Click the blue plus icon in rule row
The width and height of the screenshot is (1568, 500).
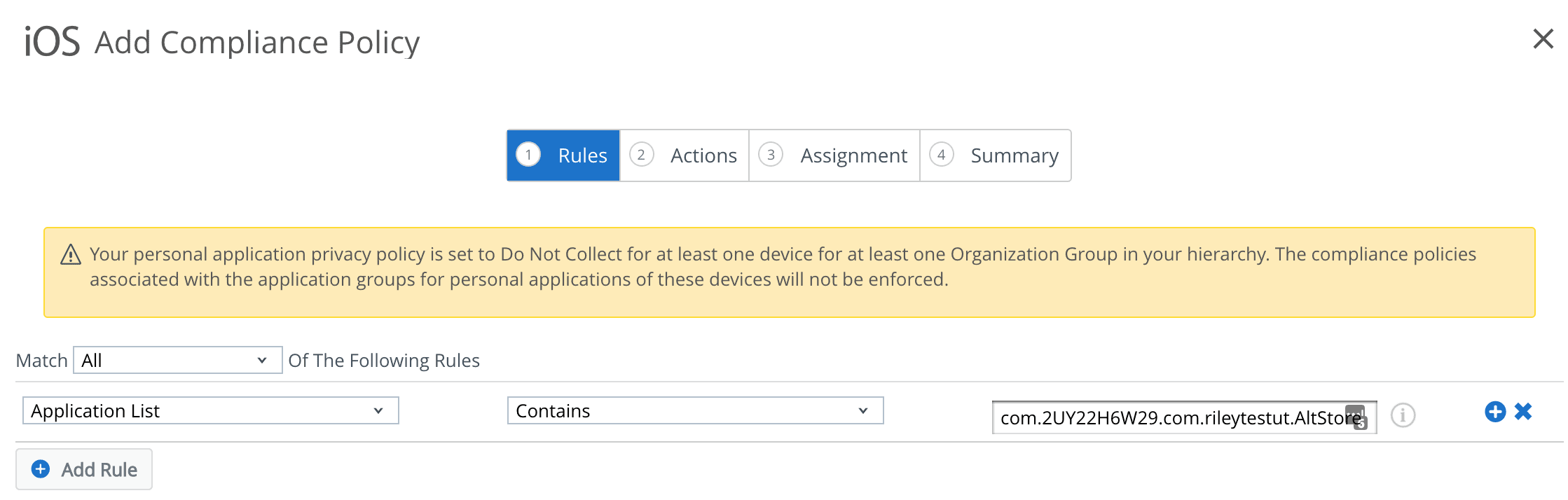tap(1494, 412)
